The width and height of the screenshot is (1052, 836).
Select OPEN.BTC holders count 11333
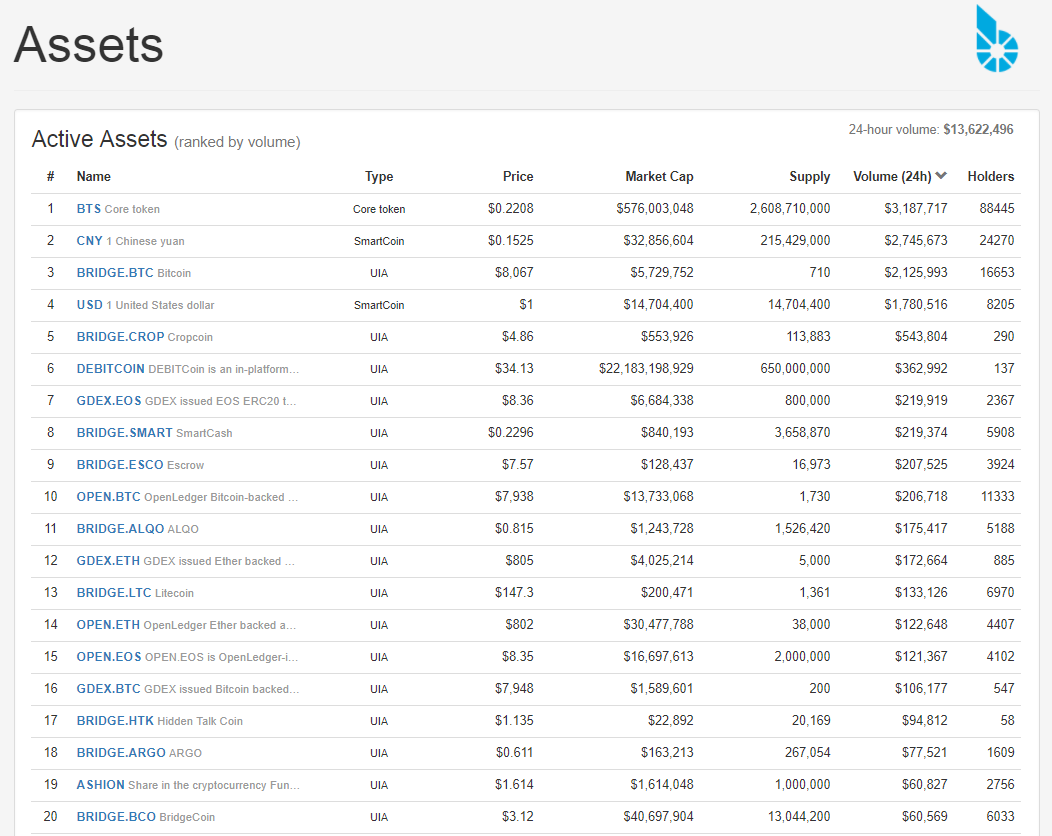[x=997, y=497]
